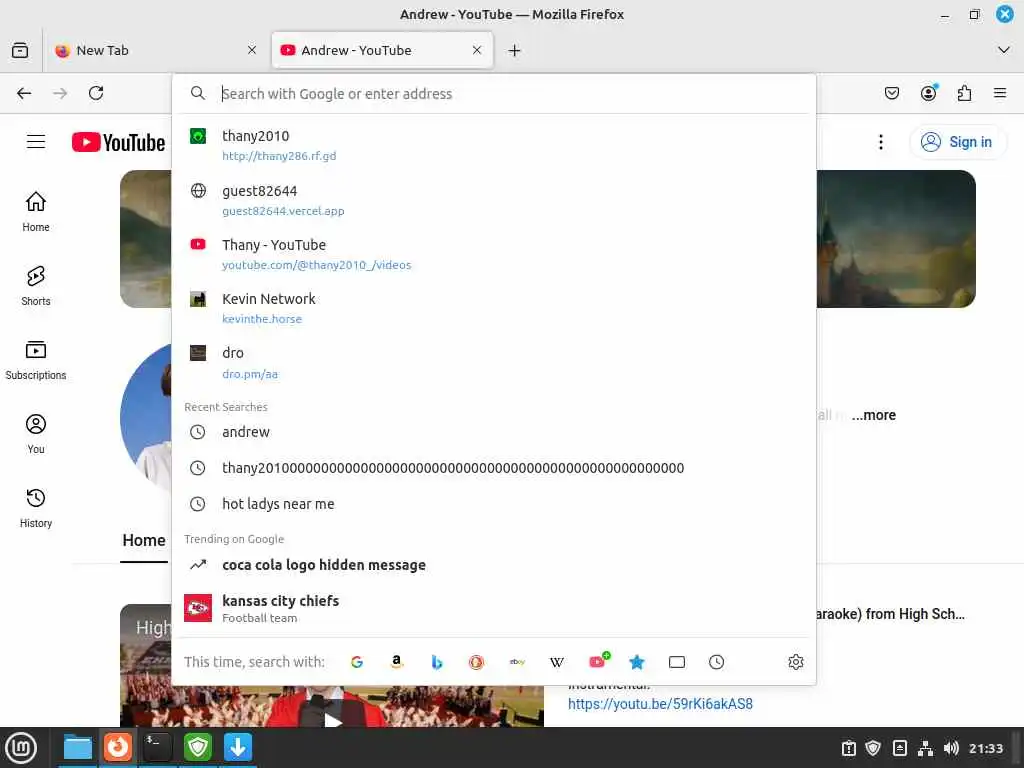Image resolution: width=1024 pixels, height=768 pixels.
Task: Select recent search 'andrew'
Action: click(x=494, y=432)
